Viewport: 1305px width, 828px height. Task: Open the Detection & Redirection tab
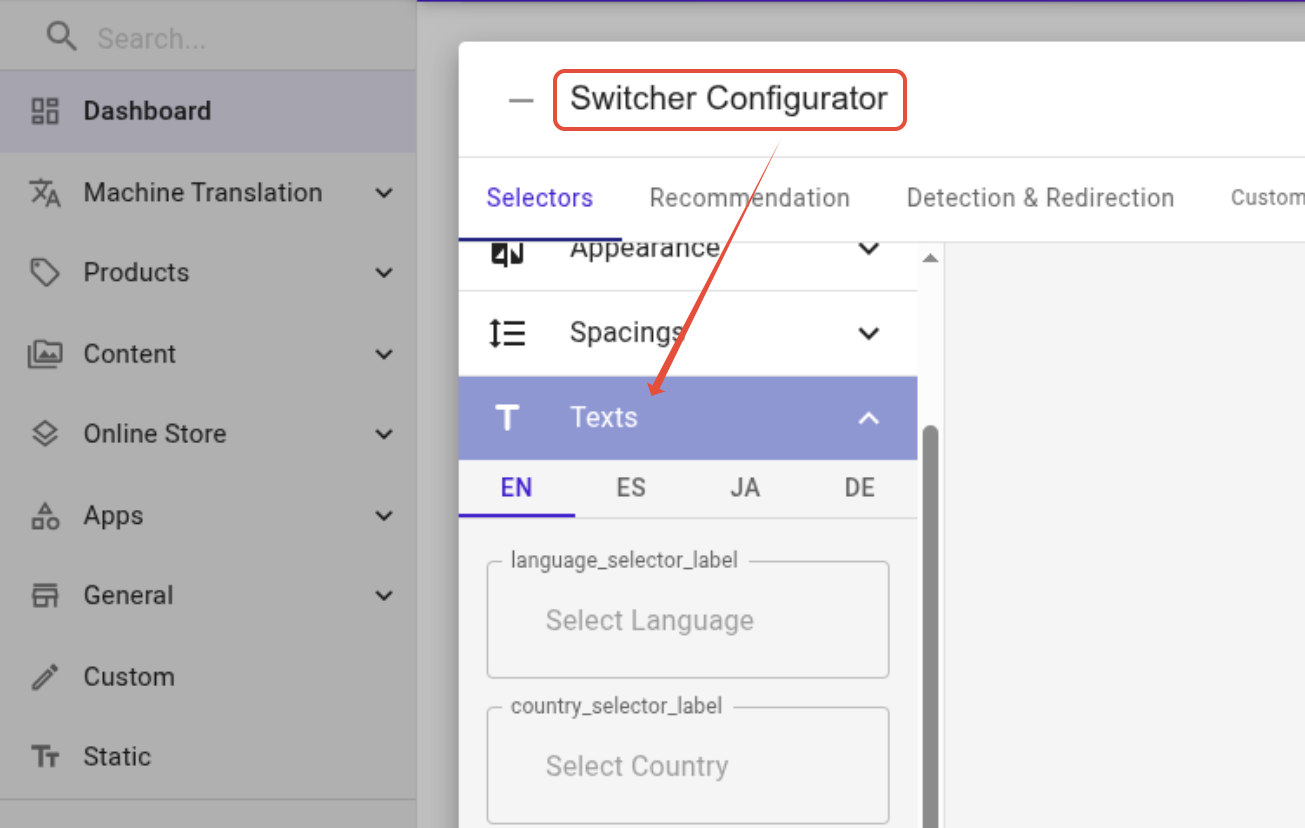click(1040, 198)
